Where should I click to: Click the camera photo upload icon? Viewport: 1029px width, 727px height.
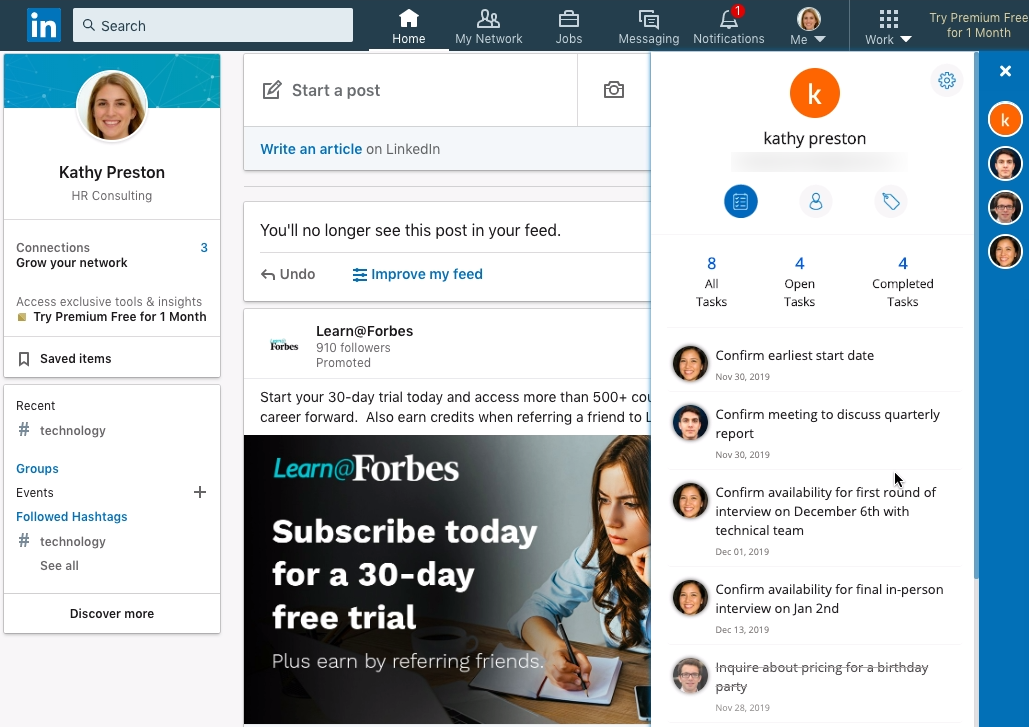click(614, 90)
